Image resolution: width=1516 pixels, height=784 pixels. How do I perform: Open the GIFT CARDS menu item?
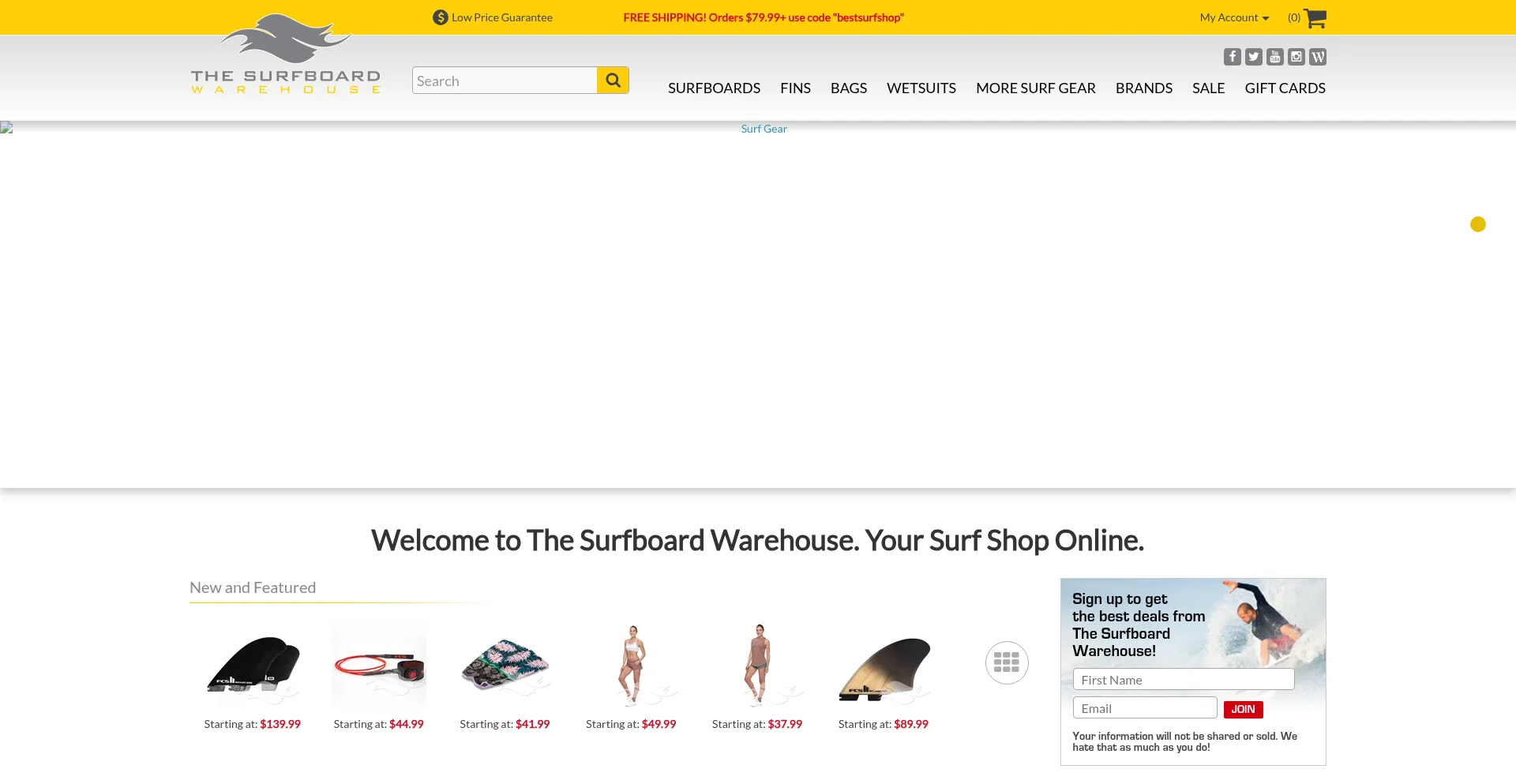pos(1285,88)
